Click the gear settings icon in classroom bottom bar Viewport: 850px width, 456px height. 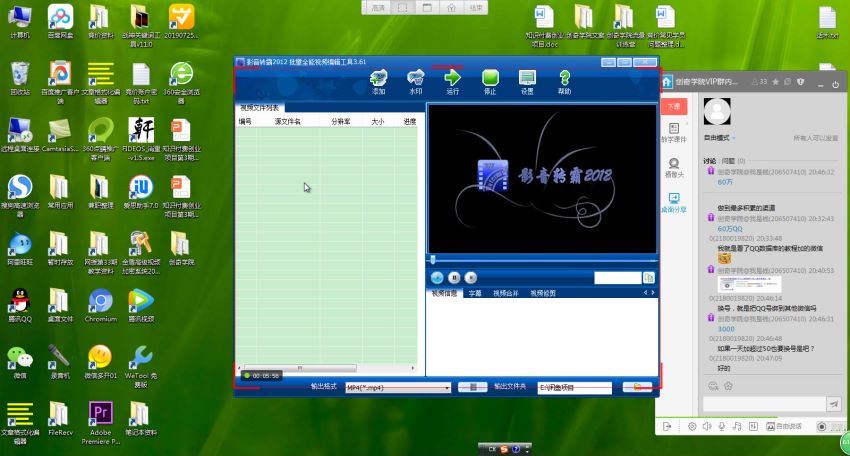click(692, 427)
